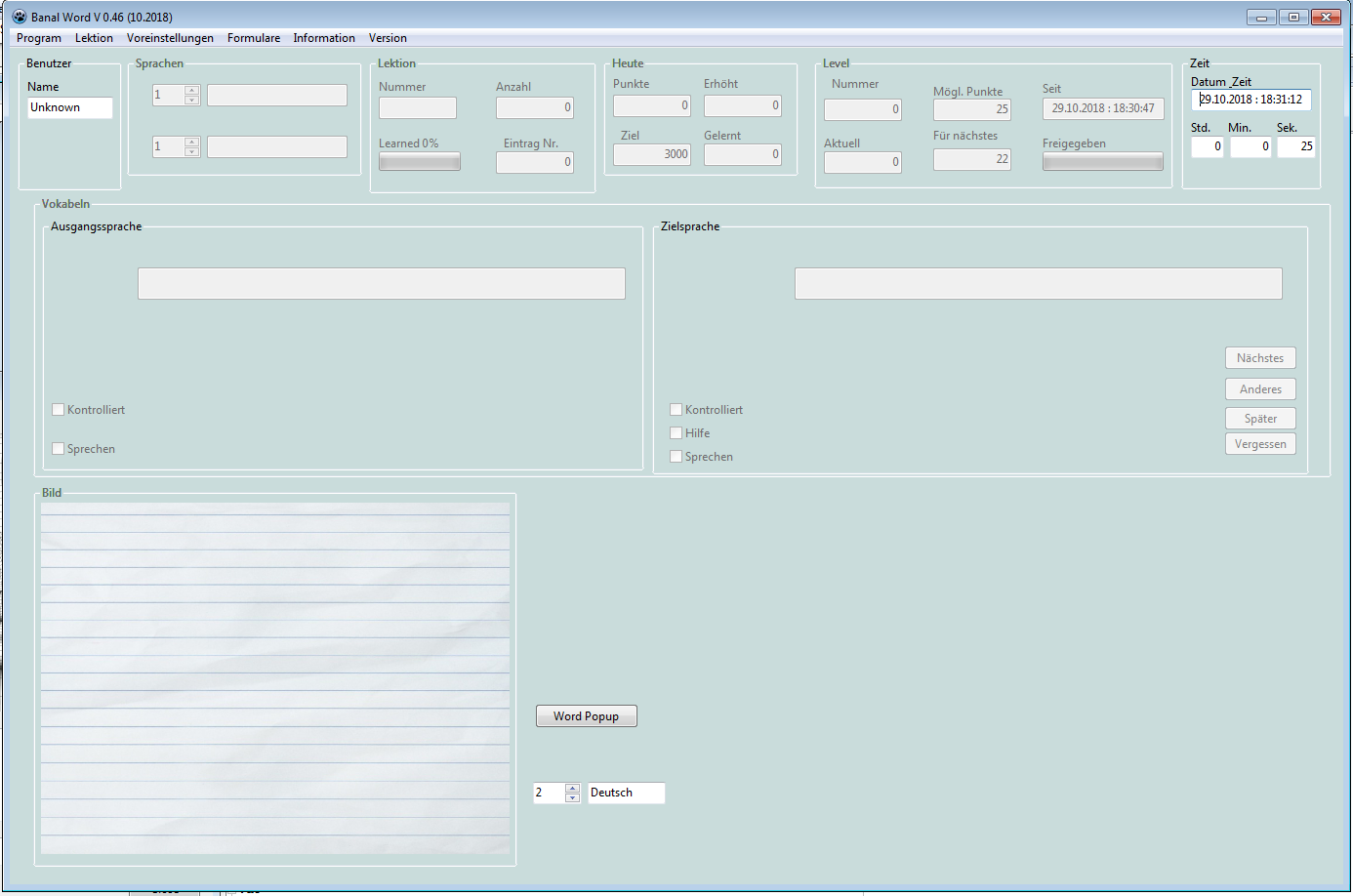Click the Datum_Zeit input field

point(1250,100)
